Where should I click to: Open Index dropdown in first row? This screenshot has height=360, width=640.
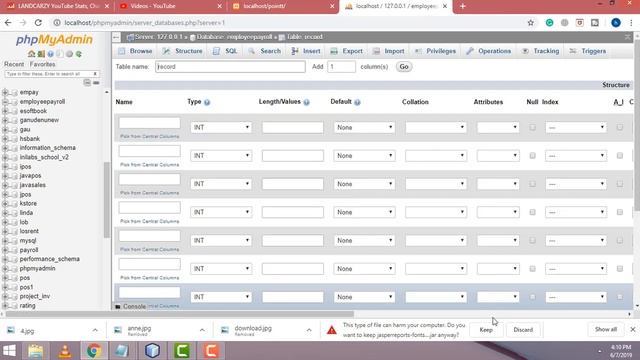coord(576,127)
